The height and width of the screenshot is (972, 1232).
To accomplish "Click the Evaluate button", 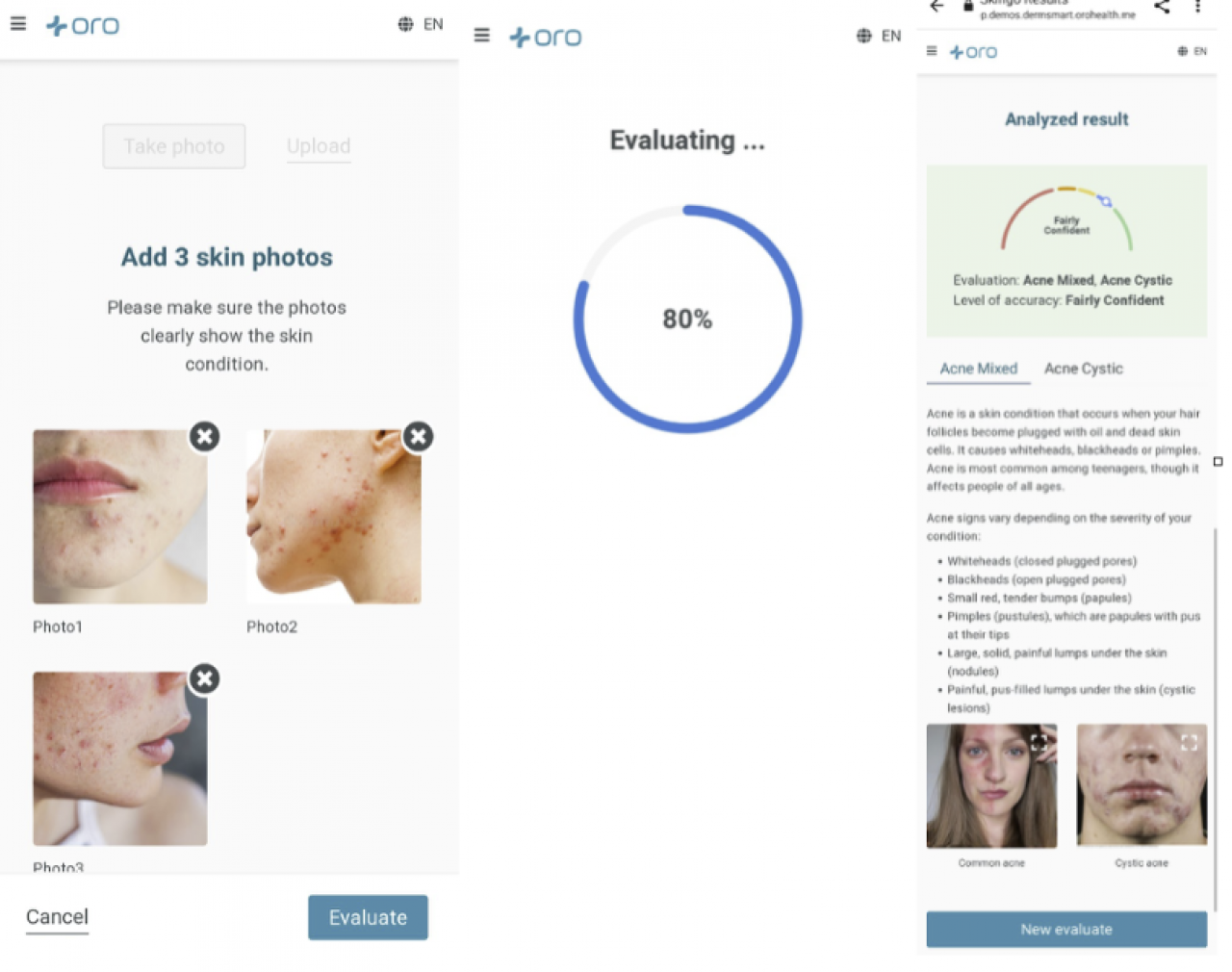I will pos(368,918).
